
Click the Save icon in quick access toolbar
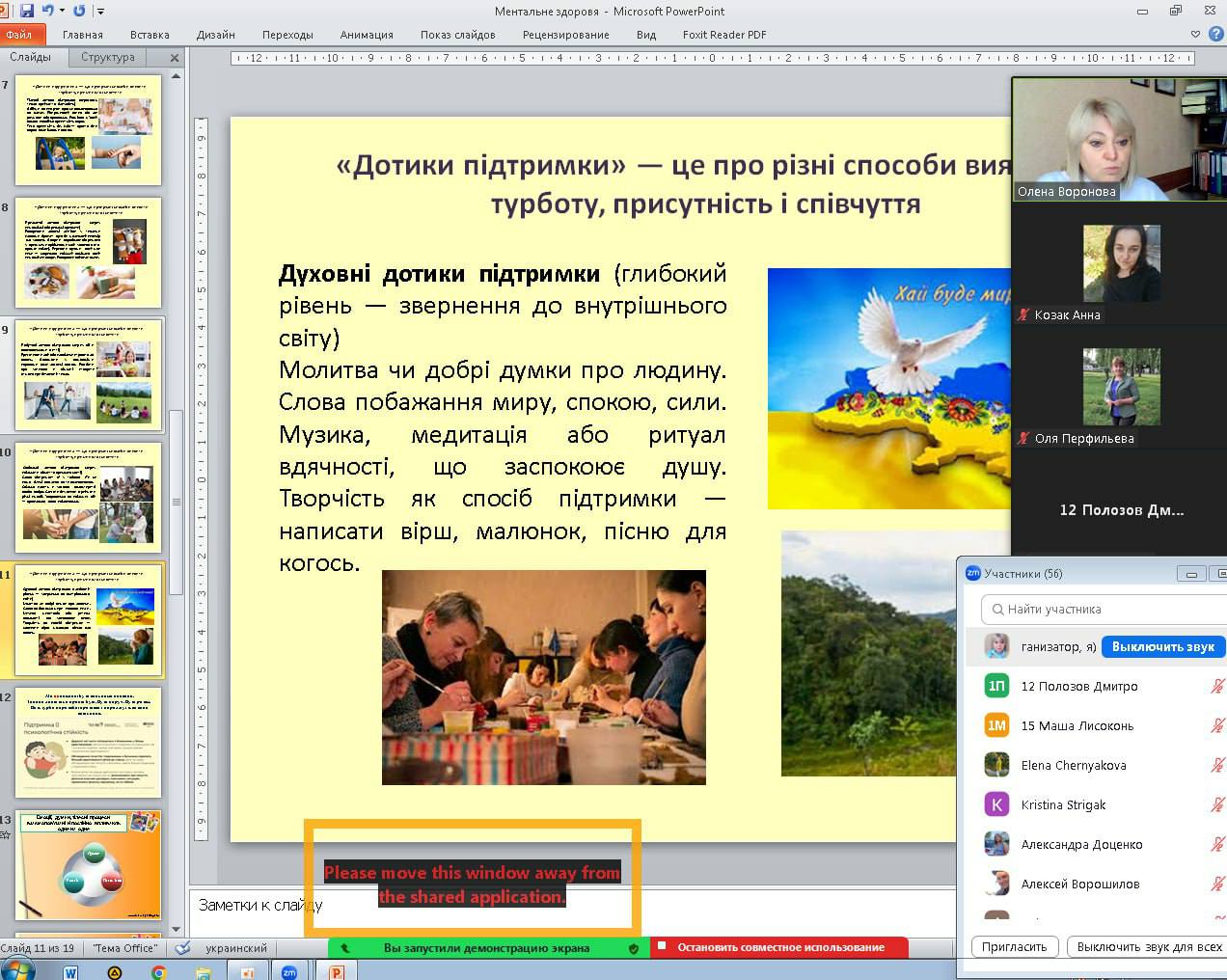tap(27, 11)
